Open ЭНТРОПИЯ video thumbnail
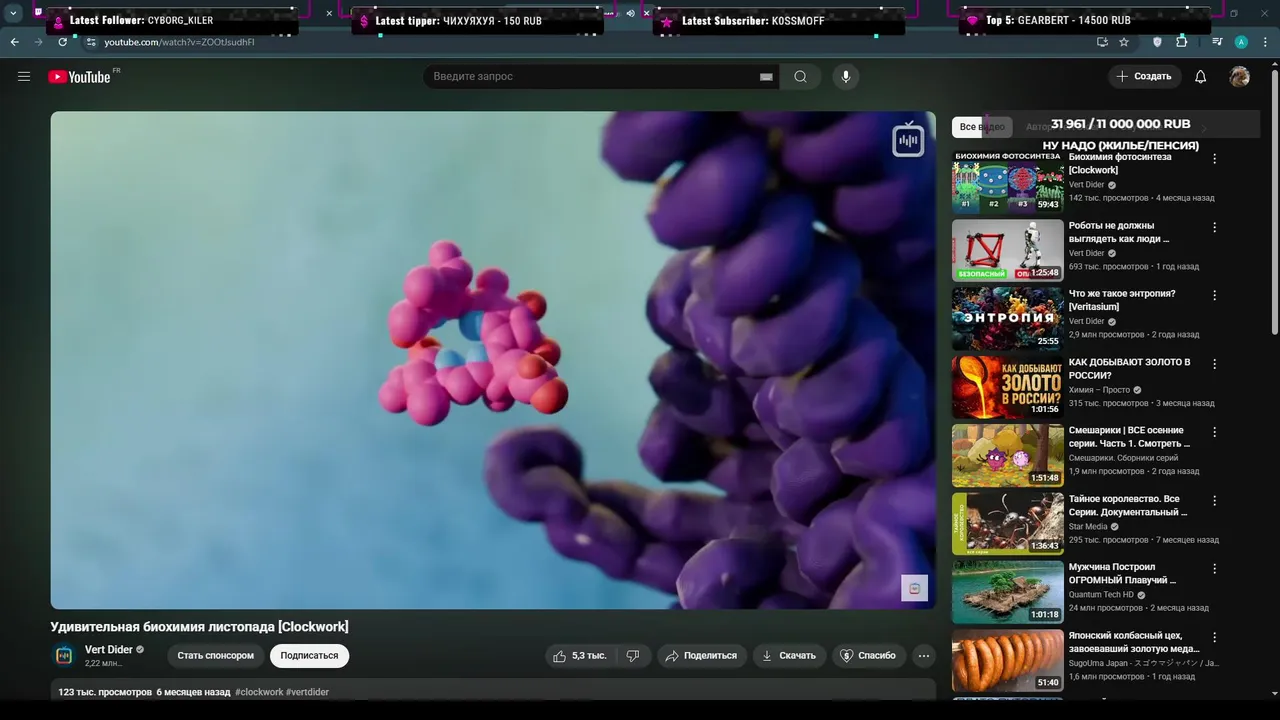The image size is (1280, 720). (1007, 318)
